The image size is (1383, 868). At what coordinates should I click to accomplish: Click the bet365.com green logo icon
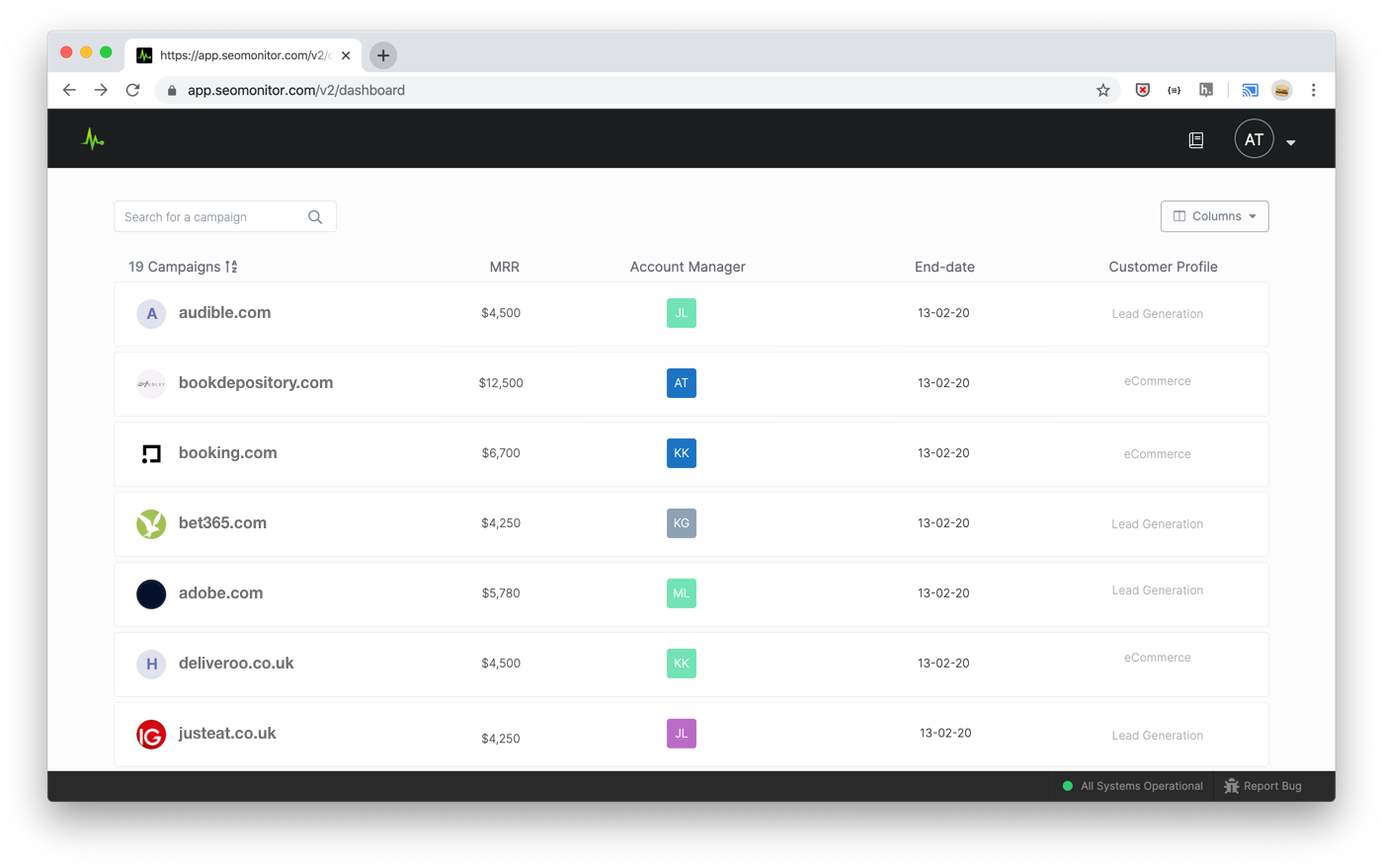coord(151,524)
